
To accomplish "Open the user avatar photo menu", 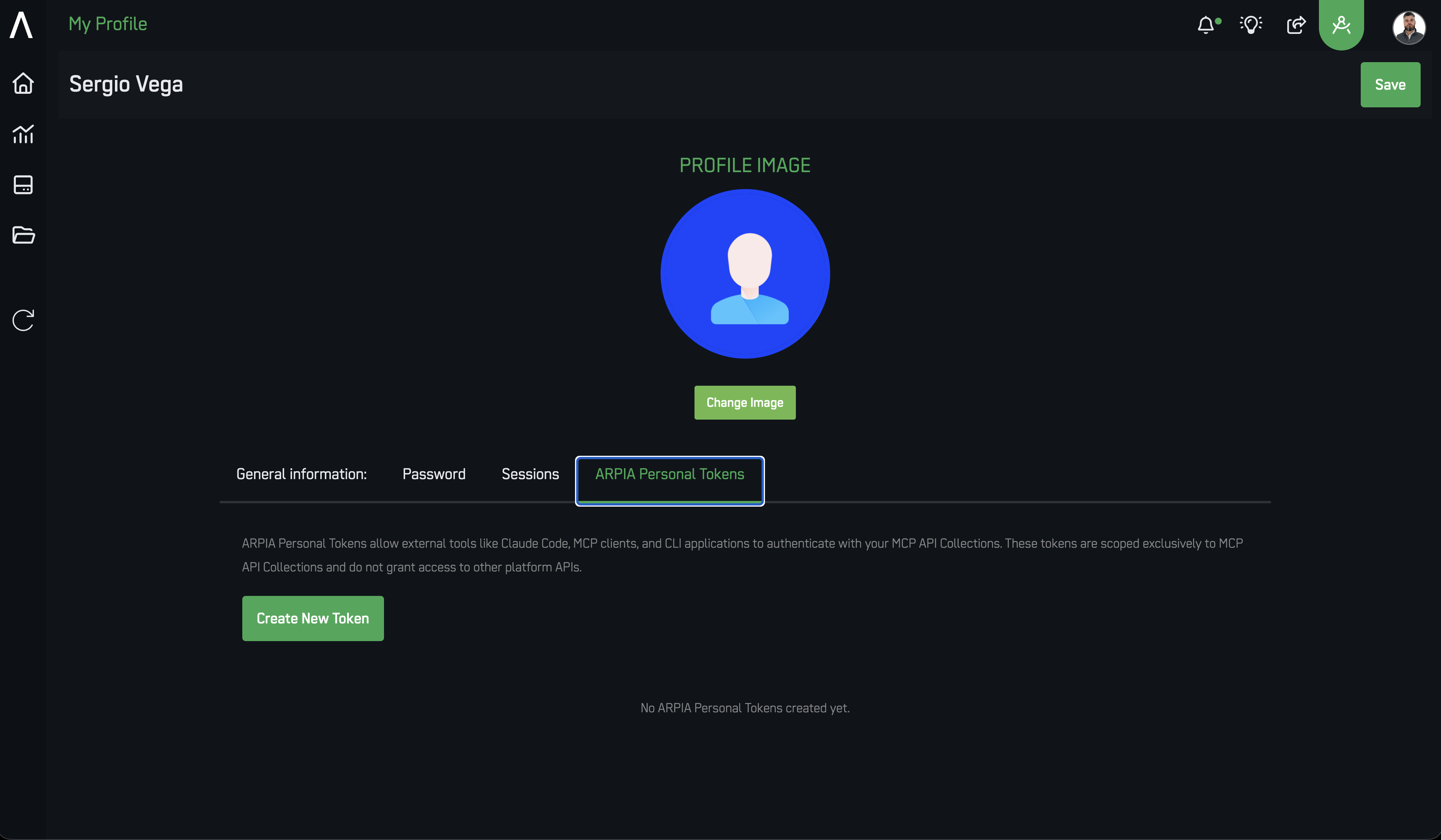I will (x=1409, y=27).
